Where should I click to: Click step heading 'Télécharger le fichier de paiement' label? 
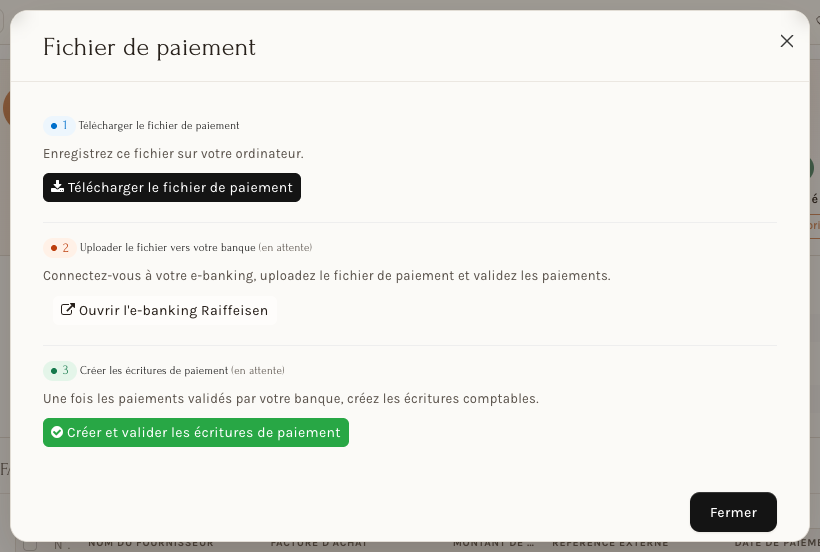point(158,125)
